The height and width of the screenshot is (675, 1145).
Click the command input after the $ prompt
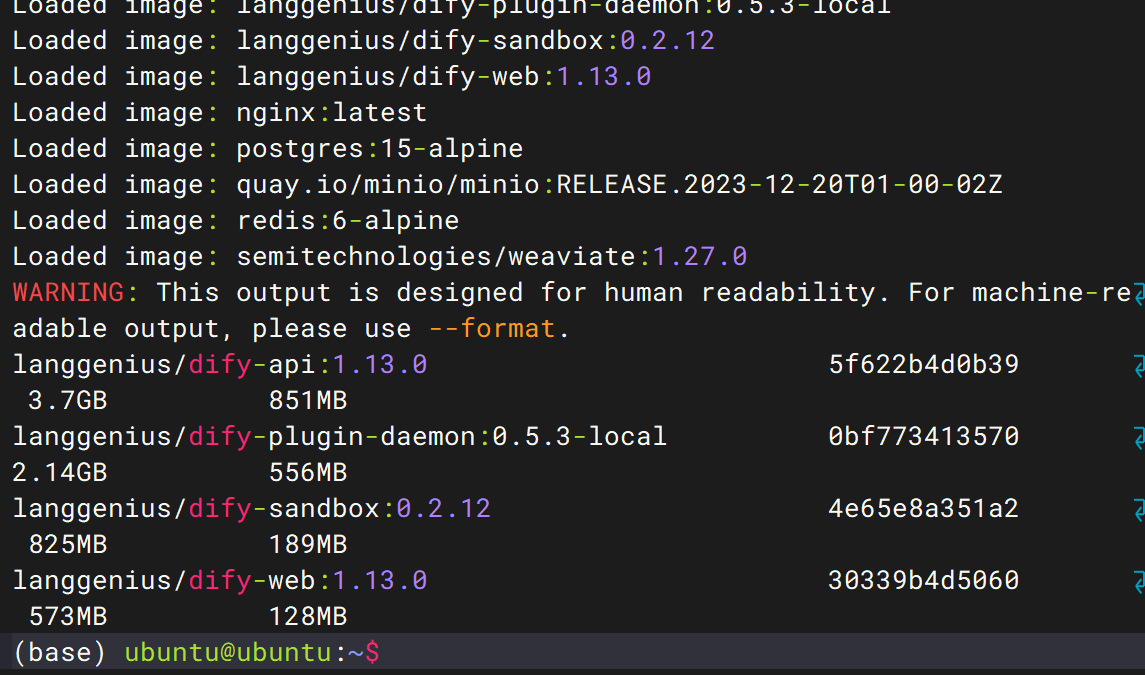(763, 652)
